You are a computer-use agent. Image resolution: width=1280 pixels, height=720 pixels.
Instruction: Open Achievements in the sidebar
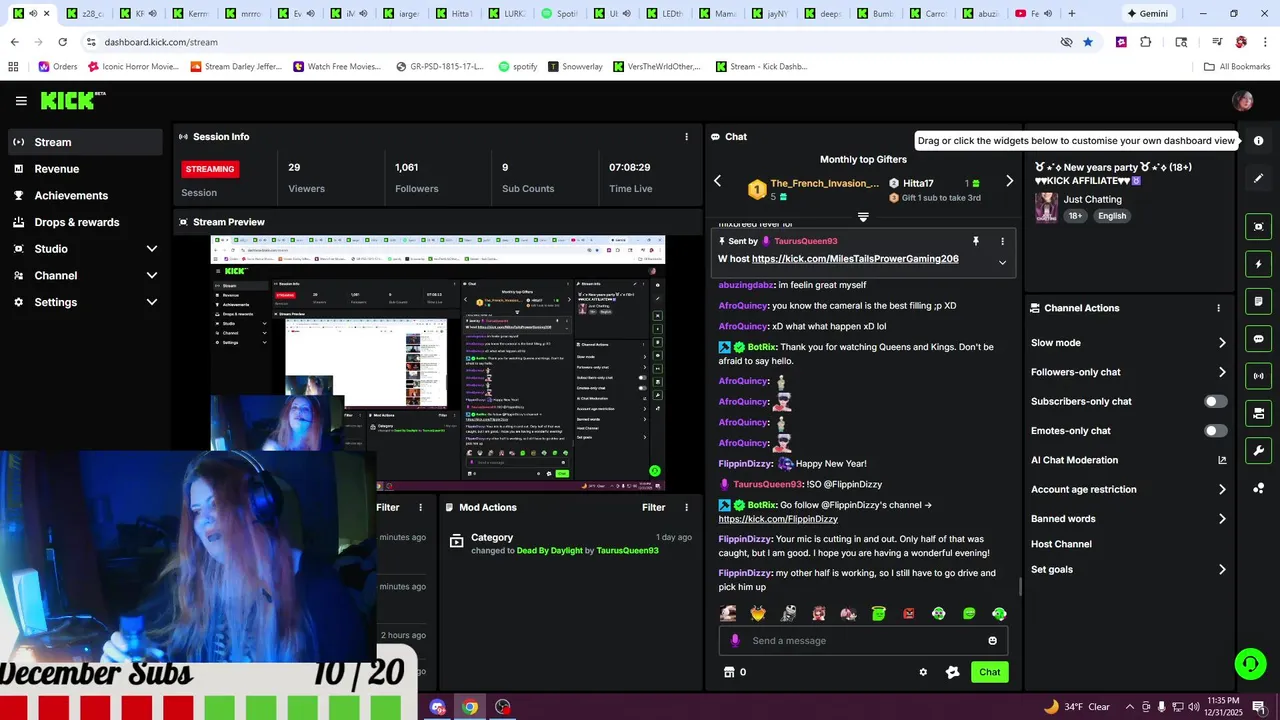85,196
